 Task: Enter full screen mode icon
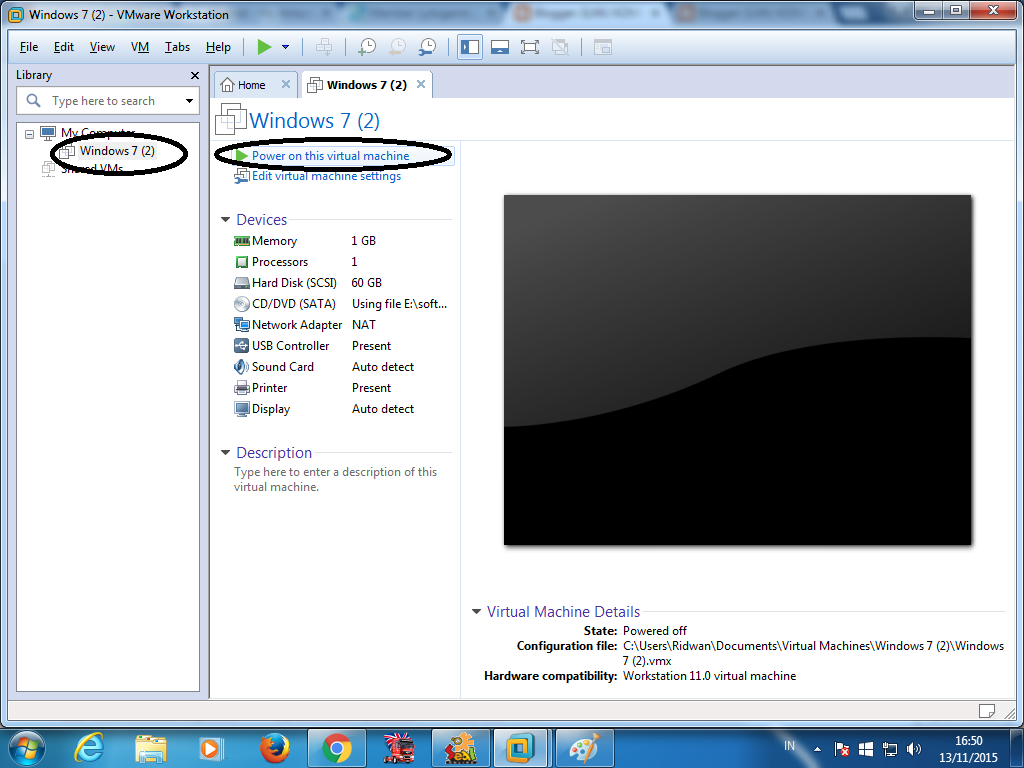pyautogui.click(x=530, y=47)
